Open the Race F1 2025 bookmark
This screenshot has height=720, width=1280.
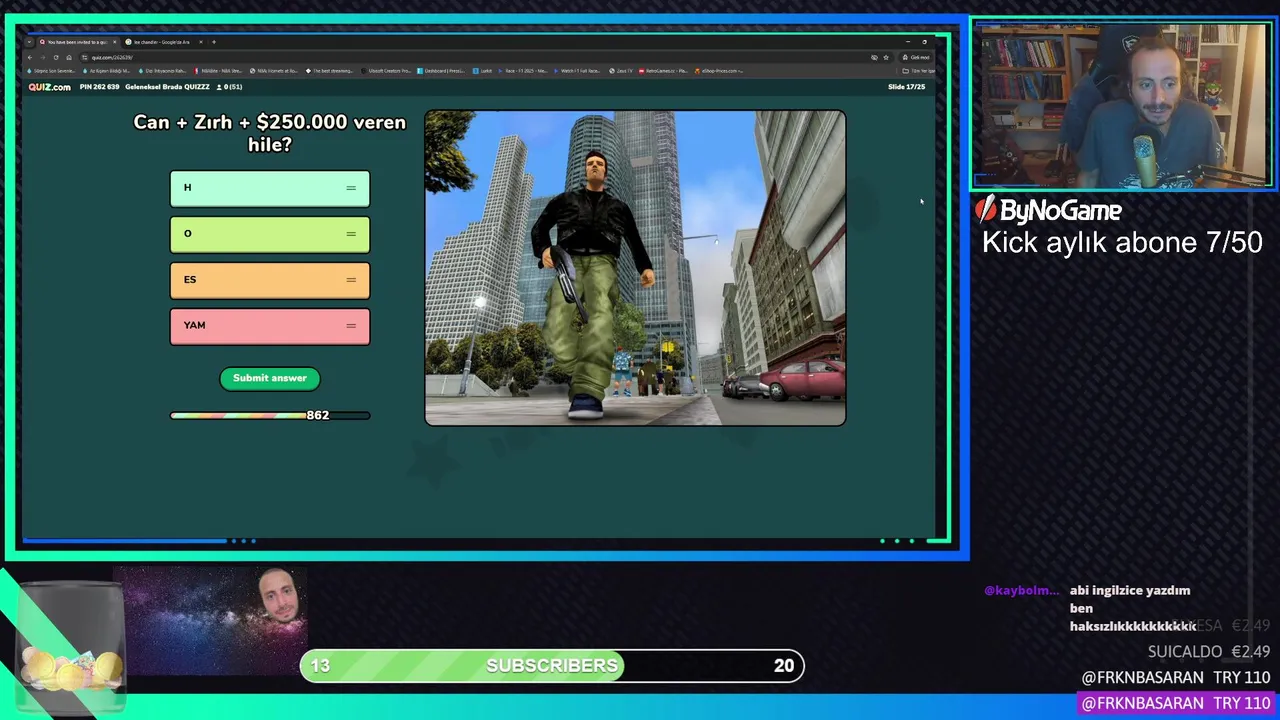coord(522,71)
